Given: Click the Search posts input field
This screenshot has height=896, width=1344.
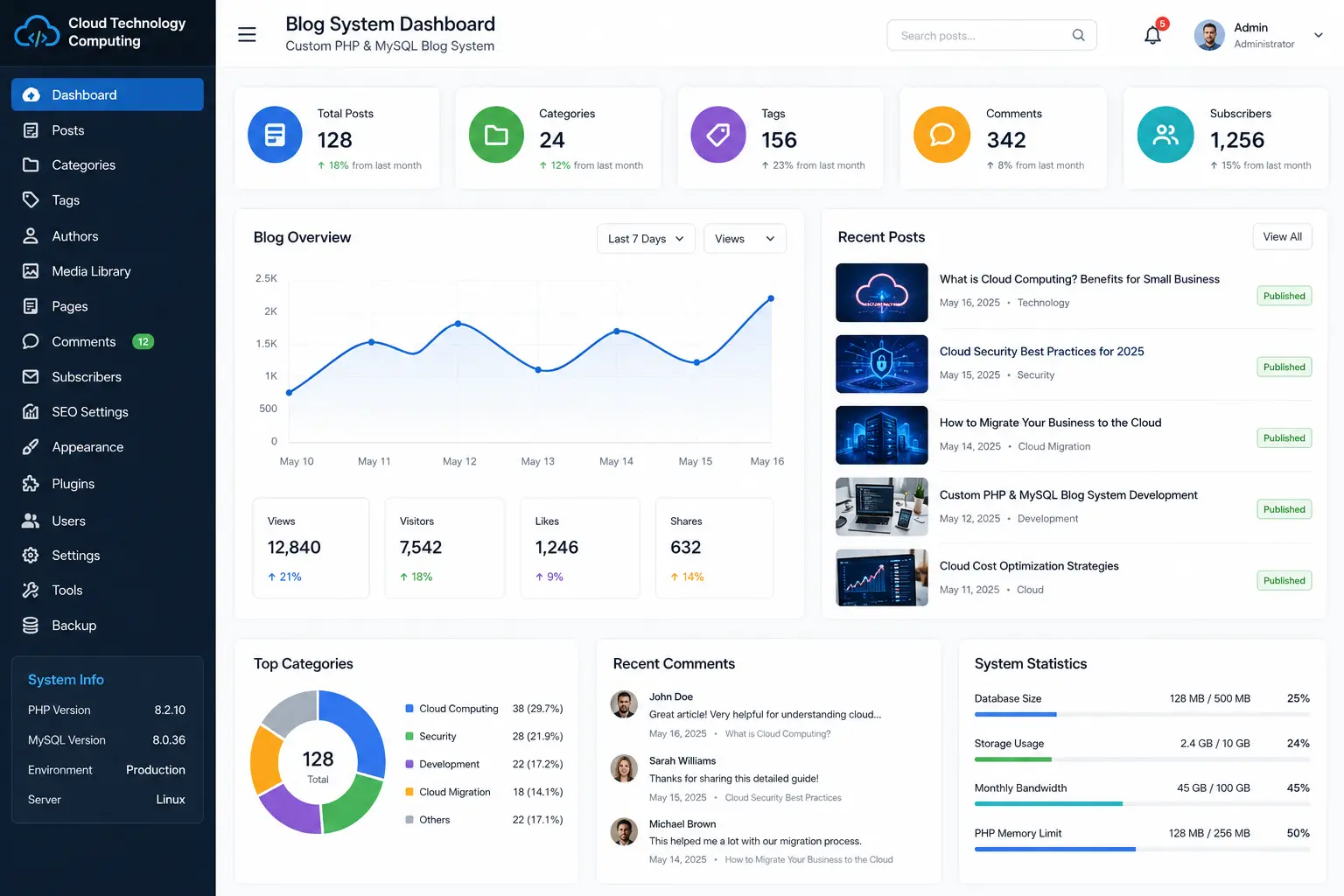Looking at the screenshot, I should 991,35.
